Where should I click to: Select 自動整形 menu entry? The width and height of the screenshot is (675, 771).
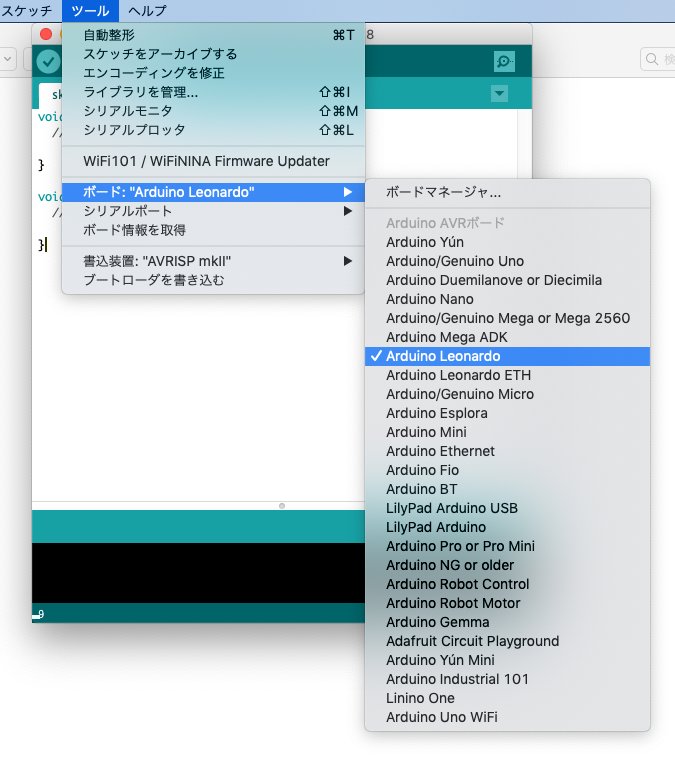213,35
